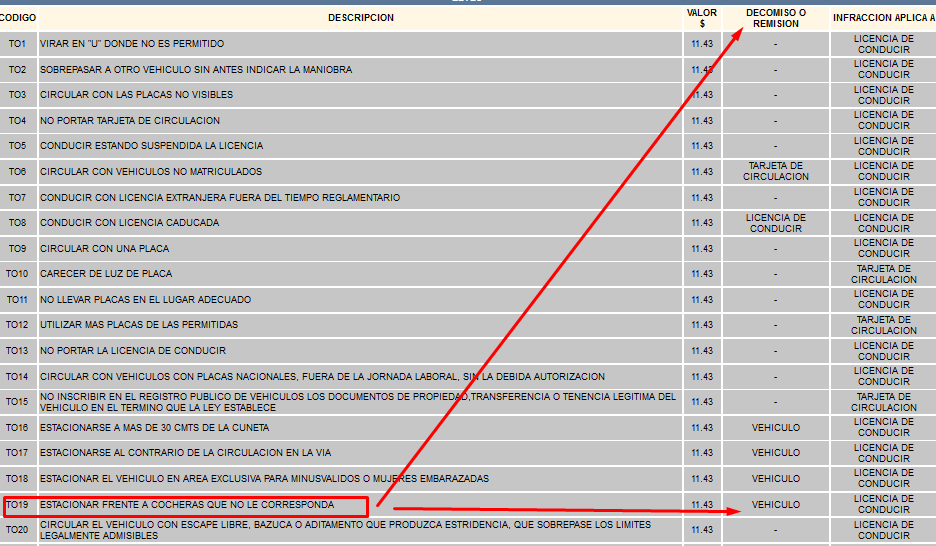The width and height of the screenshot is (936, 546).
Task: Click 'TARJETA DE CIRCULACION' infraccion in TO10 row
Action: pos(883,274)
